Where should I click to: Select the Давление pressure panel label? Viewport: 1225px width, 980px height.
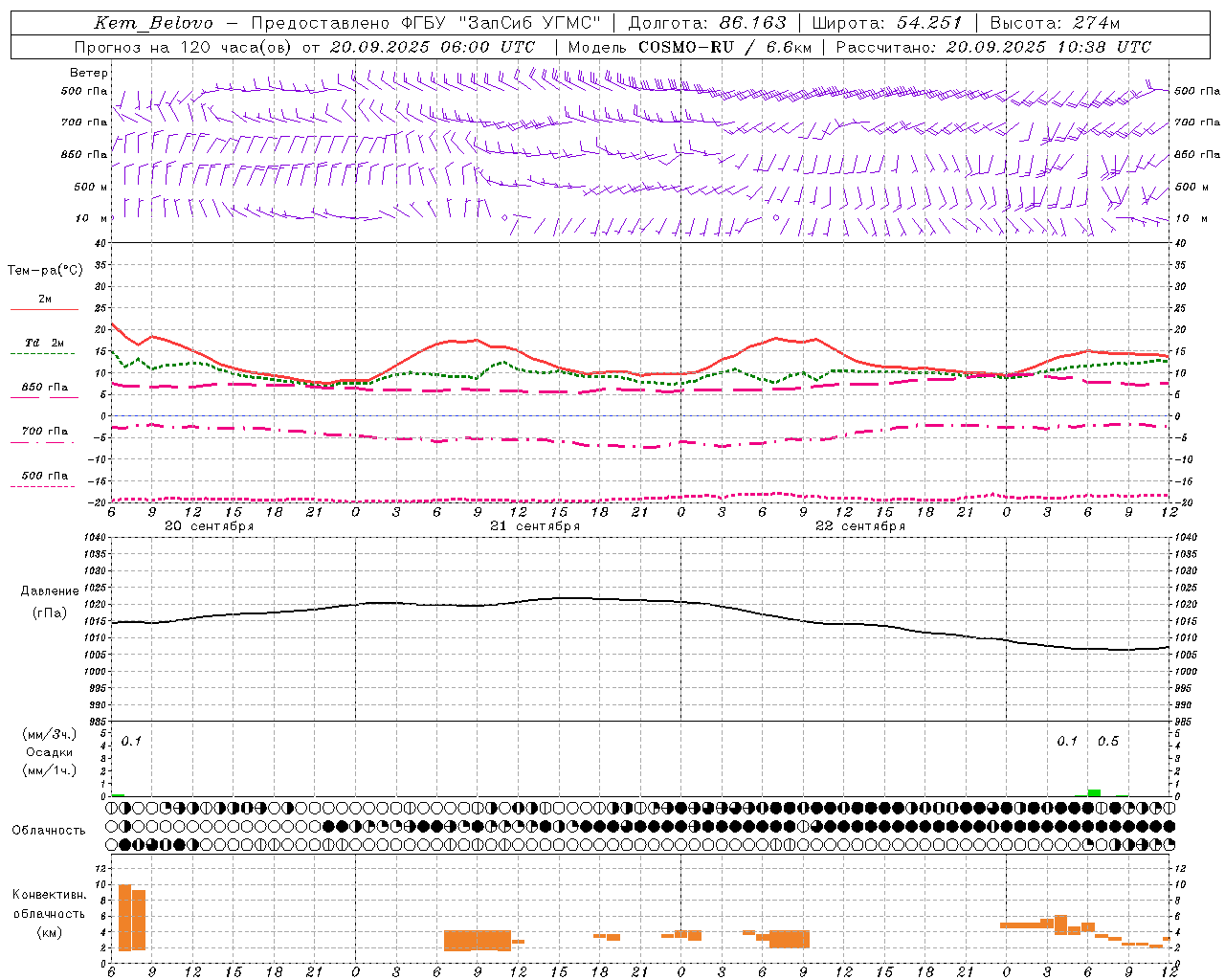click(x=50, y=591)
